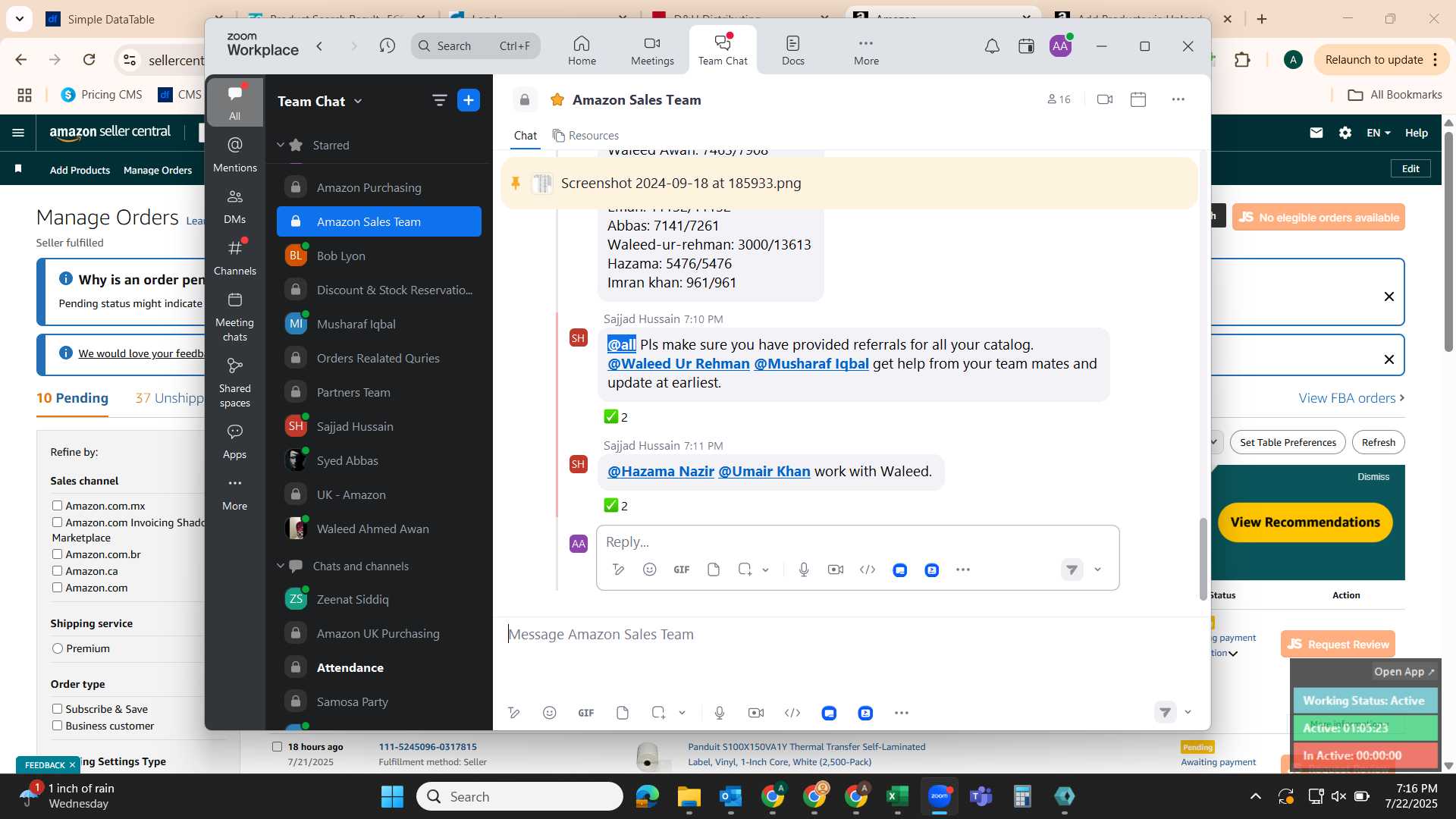Image resolution: width=1456 pixels, height=819 pixels.
Task: Select the 10 Pending orders tab
Action: point(72,398)
